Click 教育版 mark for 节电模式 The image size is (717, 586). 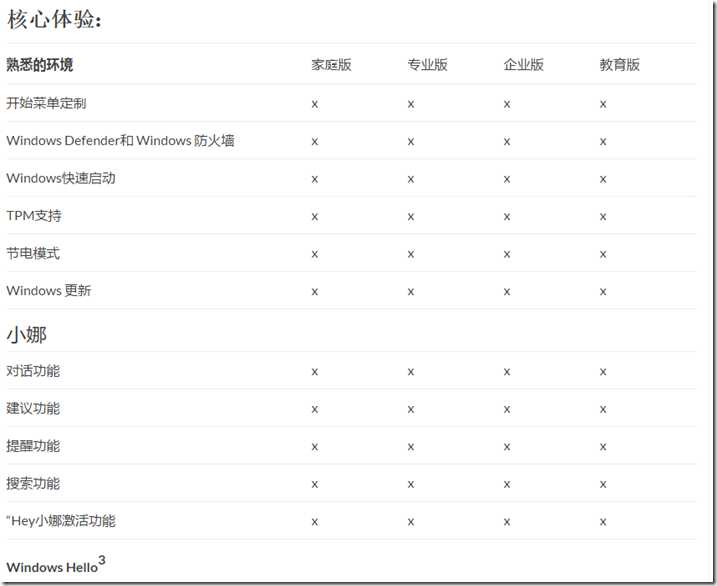tap(603, 254)
